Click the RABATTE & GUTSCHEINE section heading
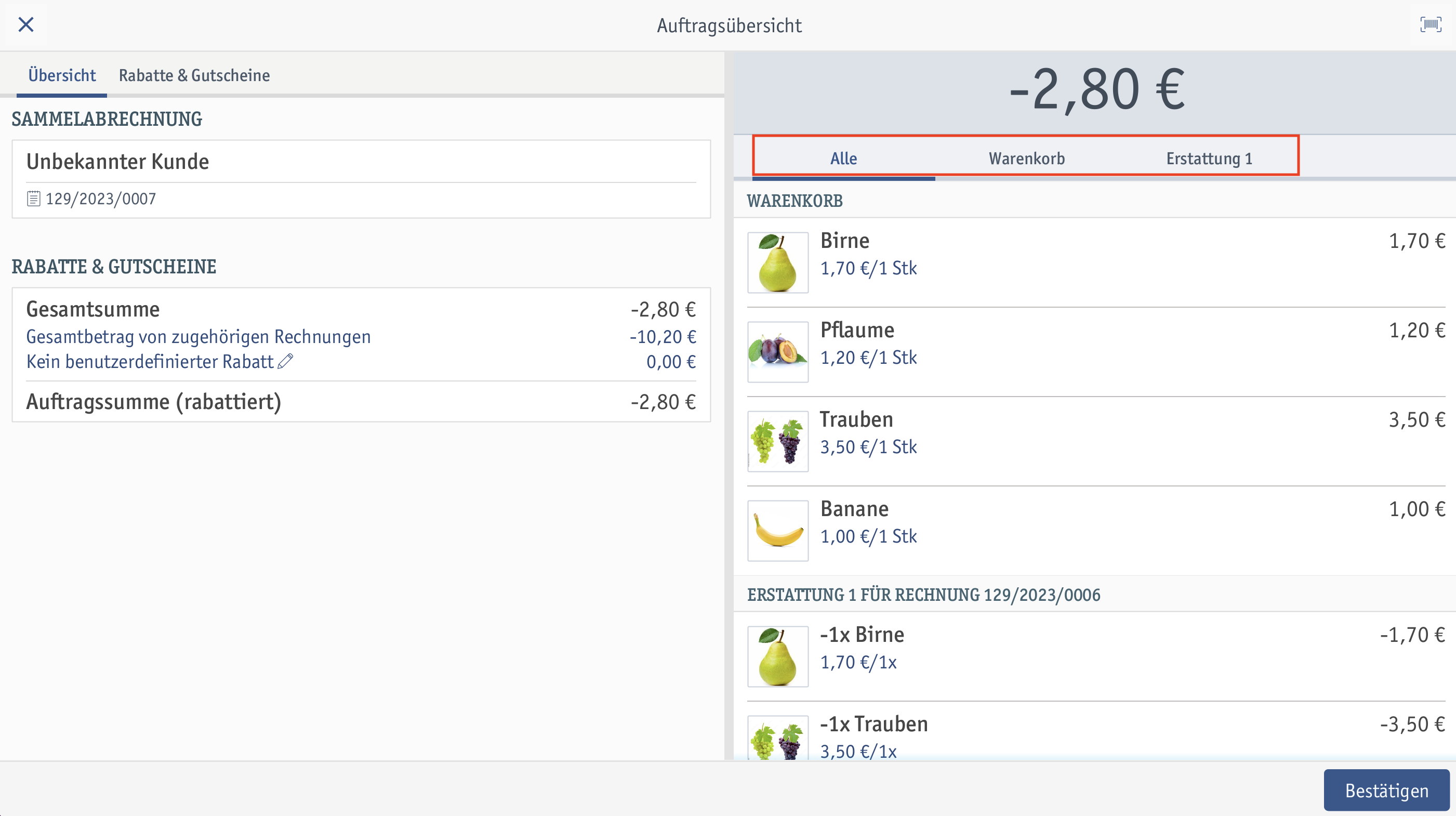1456x816 pixels. click(114, 267)
